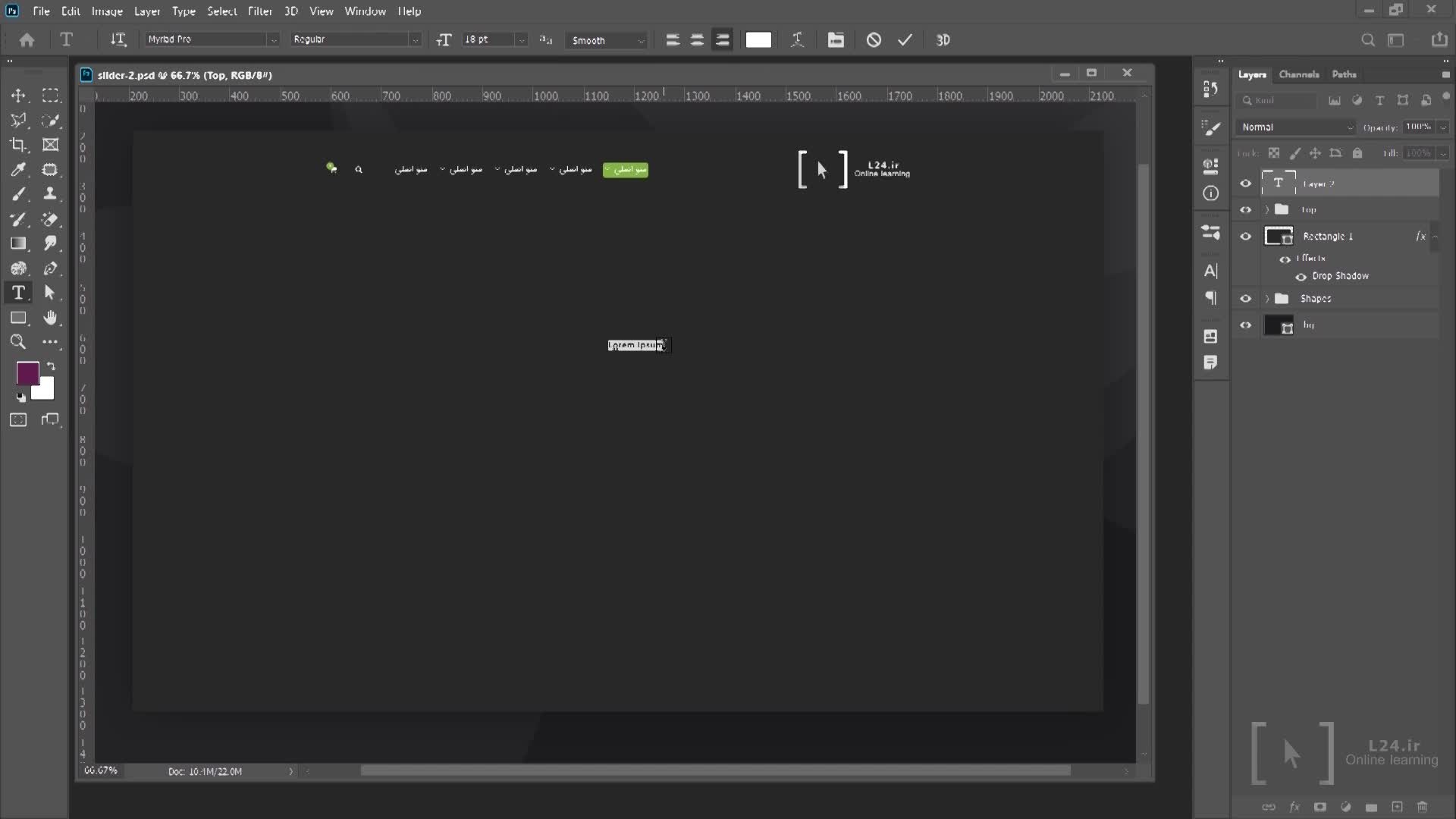Viewport: 1456px width, 819px height.
Task: Hide the Rectangle 1 layer
Action: tap(1245, 237)
